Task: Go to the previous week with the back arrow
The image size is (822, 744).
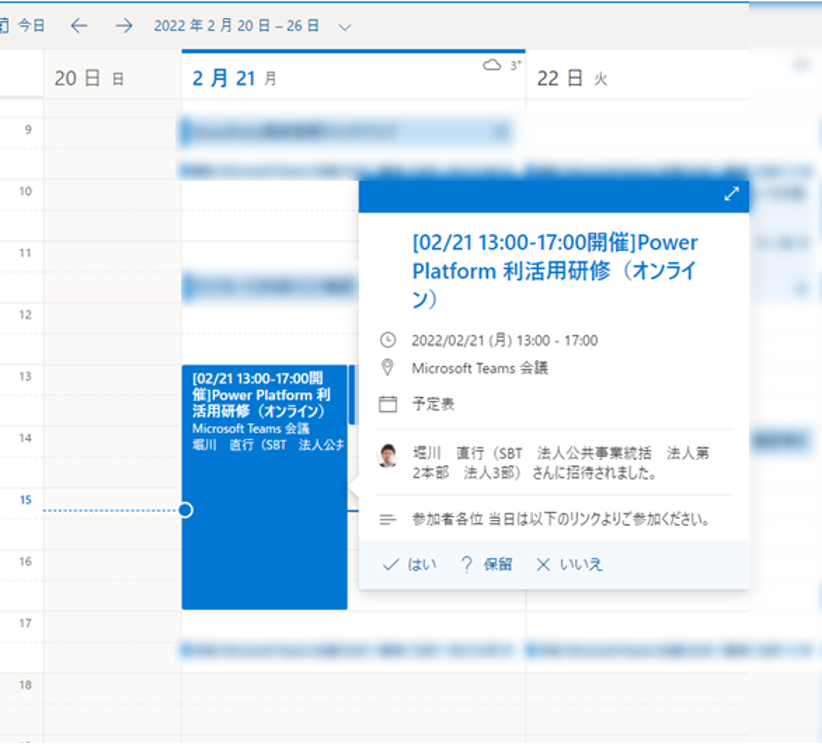Action: coord(79,26)
